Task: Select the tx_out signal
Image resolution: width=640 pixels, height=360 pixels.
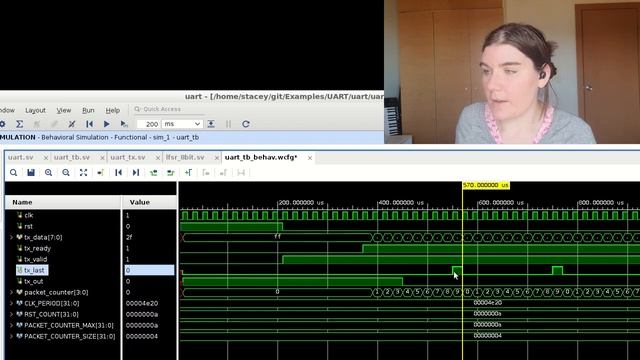Action: tap(33, 281)
